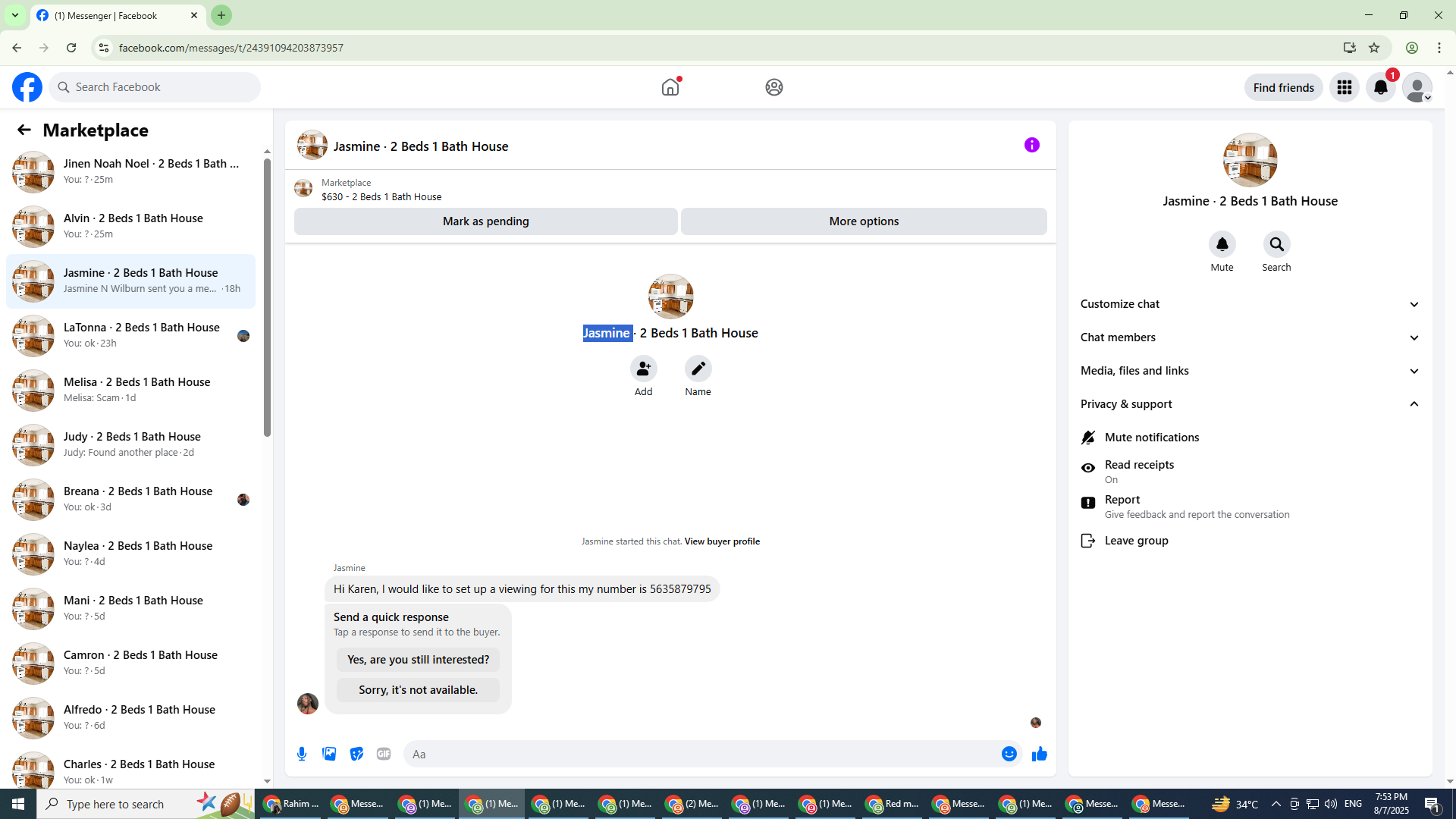The image size is (1456, 819).
Task: Send 'Yes, are you still interested?' quick response
Action: (x=418, y=660)
